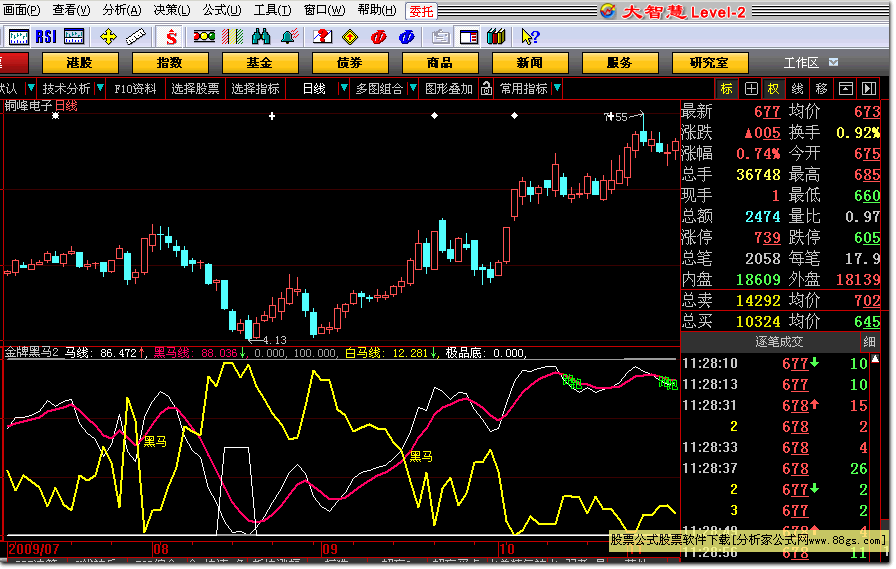Click the 基金 yellow tab button
The width and height of the screenshot is (896, 569).
pyautogui.click(x=259, y=63)
